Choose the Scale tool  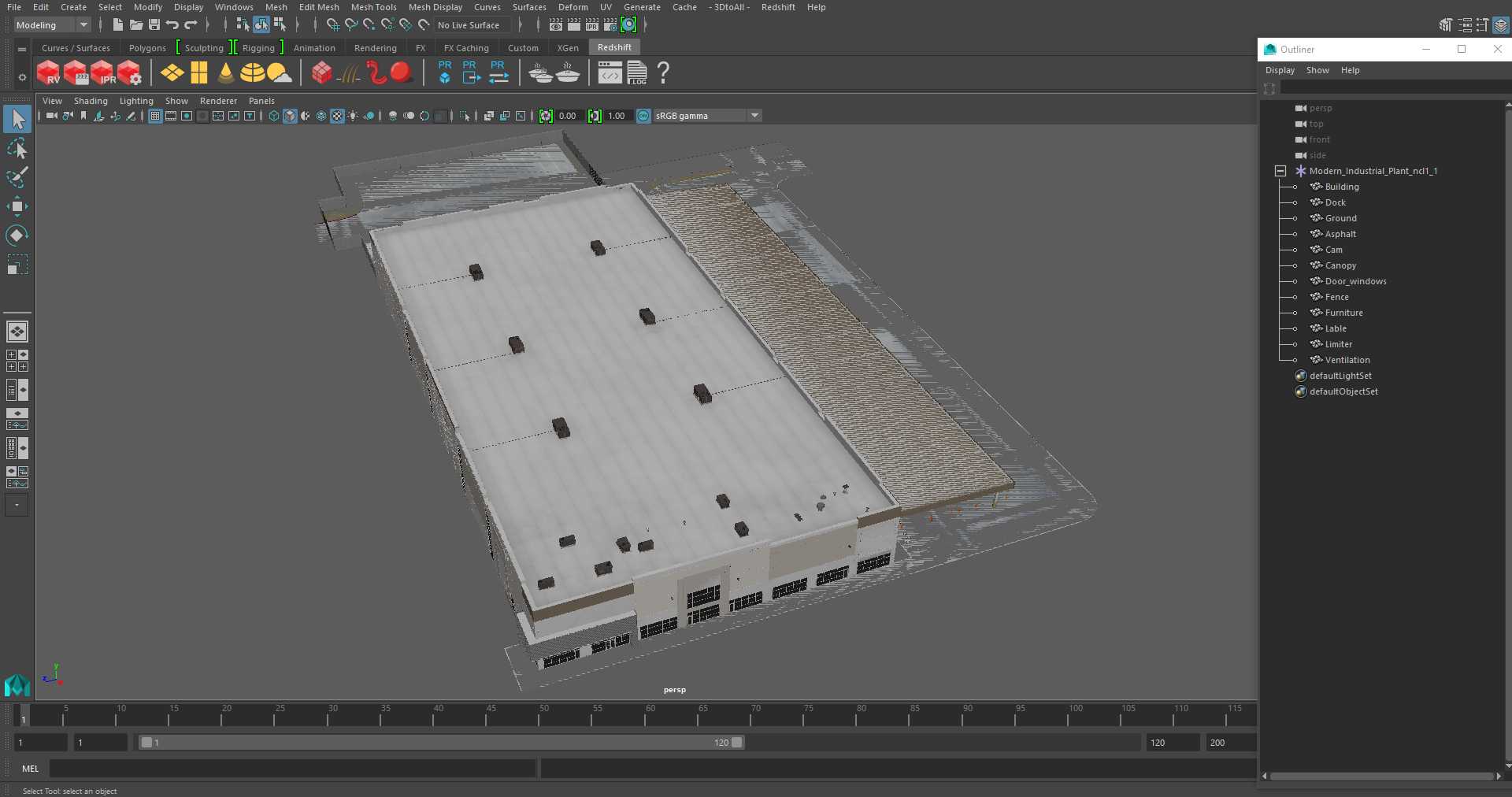click(x=17, y=265)
